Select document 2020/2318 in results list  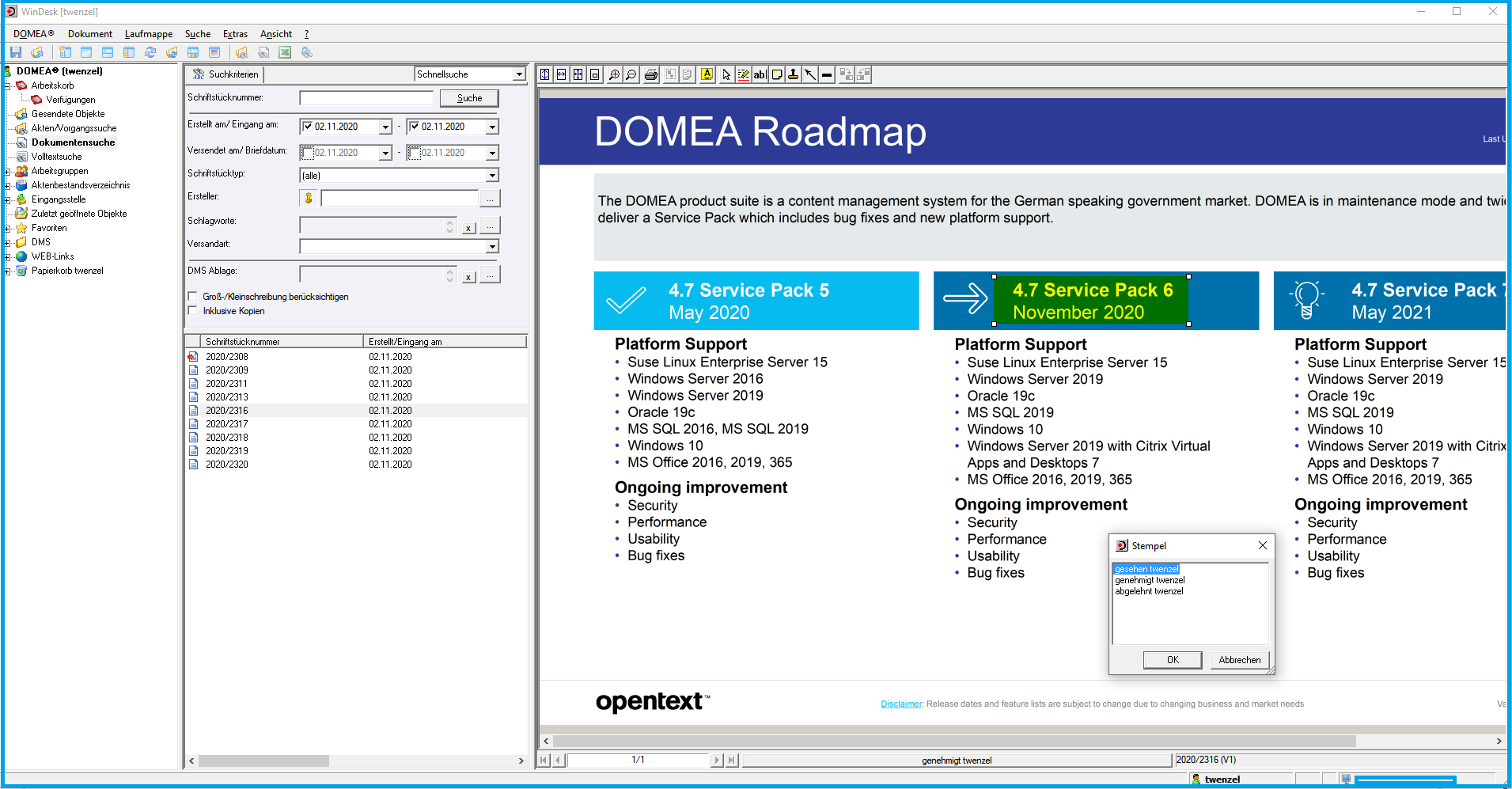(x=227, y=438)
